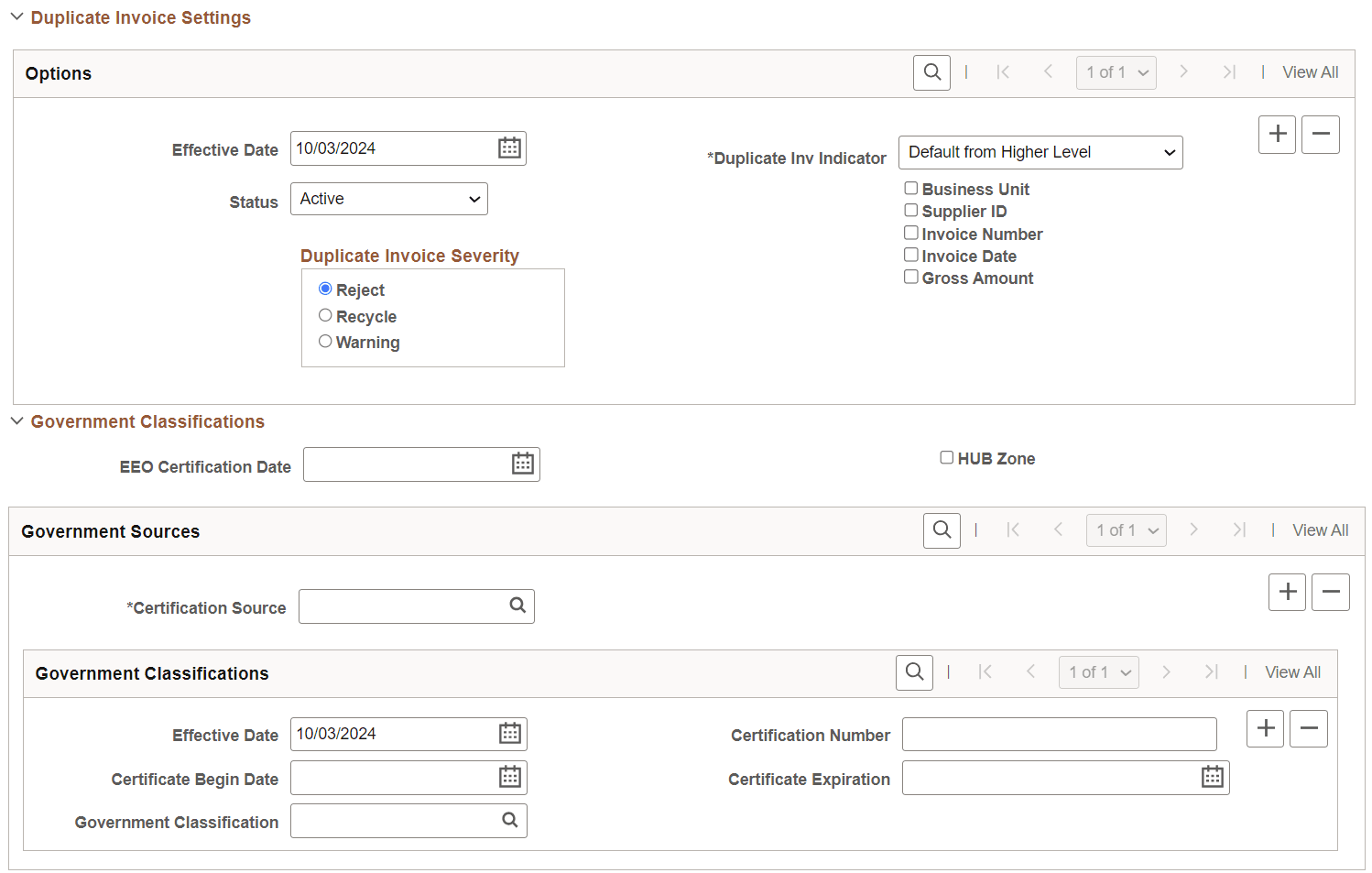Open the Certificate Expiration calendar picker
This screenshot has height=873, width=1372.
tap(1212, 777)
